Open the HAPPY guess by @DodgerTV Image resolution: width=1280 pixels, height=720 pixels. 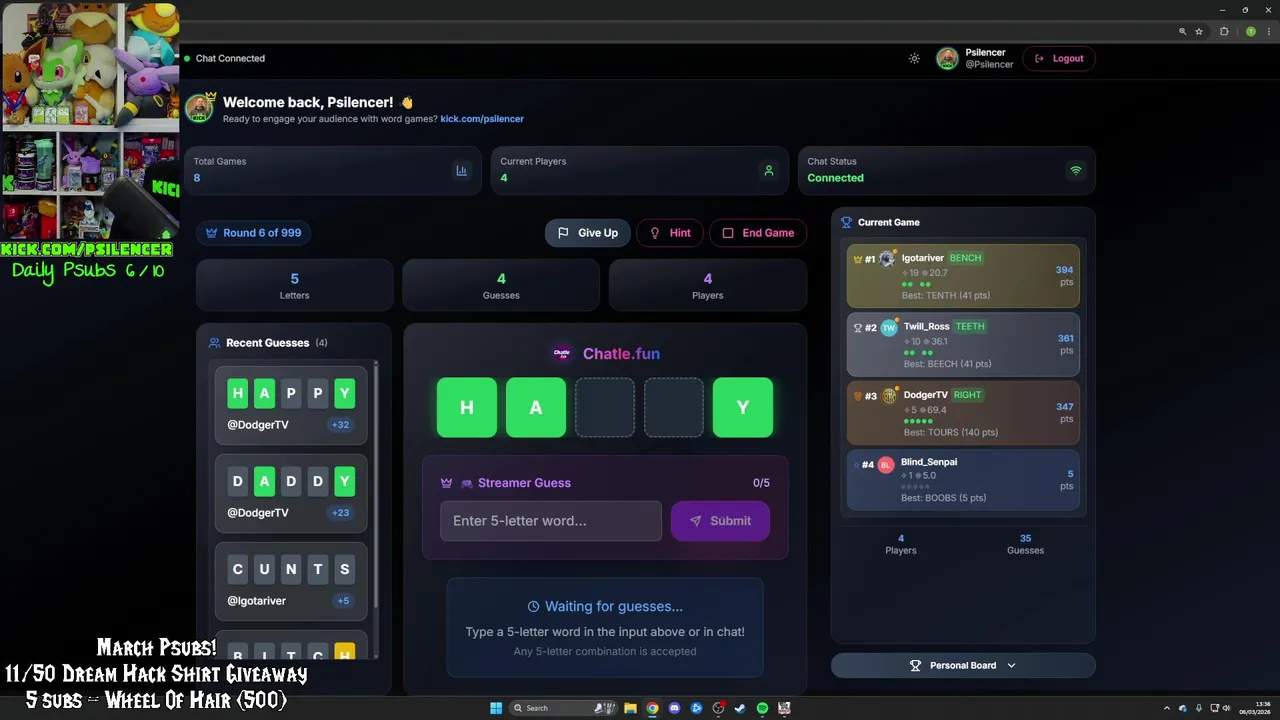point(291,405)
